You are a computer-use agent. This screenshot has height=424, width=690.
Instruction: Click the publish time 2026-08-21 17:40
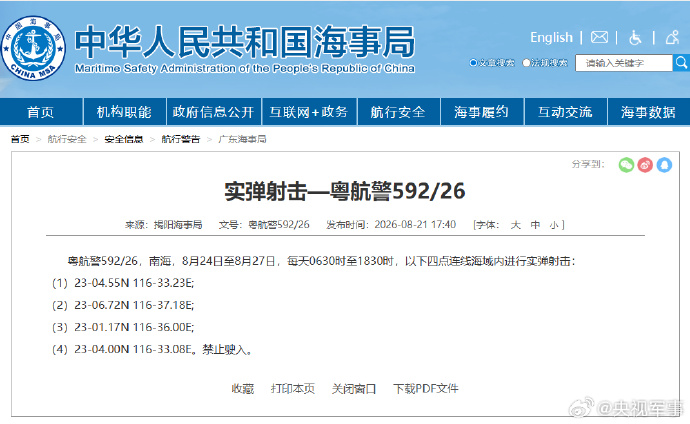(x=415, y=225)
